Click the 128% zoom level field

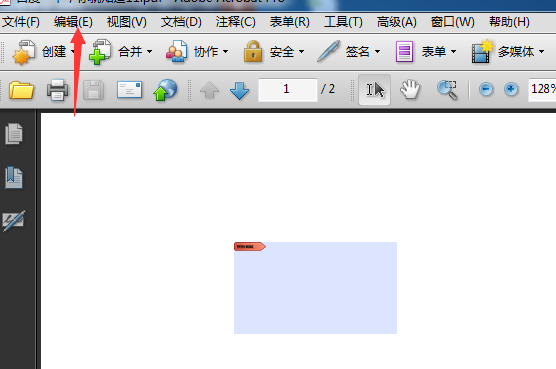[x=542, y=90]
